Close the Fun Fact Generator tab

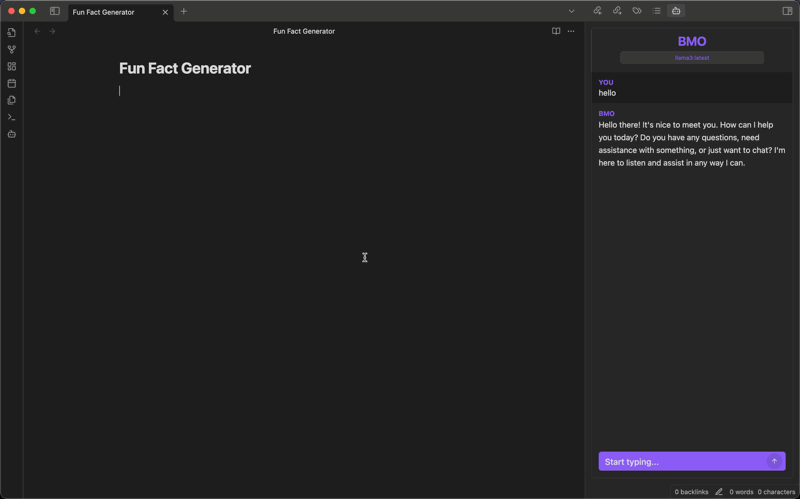pos(165,12)
